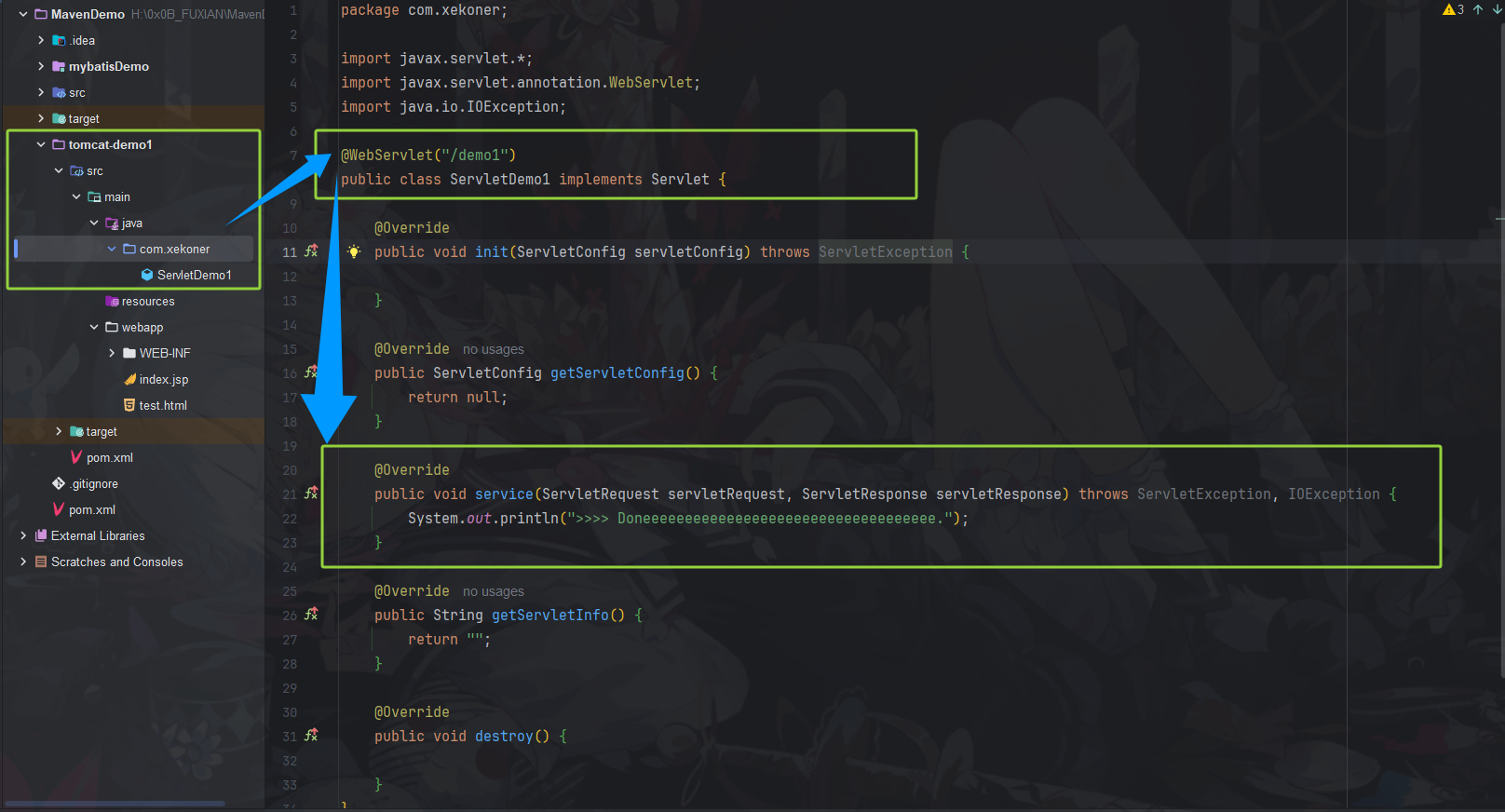Collapse the webapp folder

coord(94,327)
